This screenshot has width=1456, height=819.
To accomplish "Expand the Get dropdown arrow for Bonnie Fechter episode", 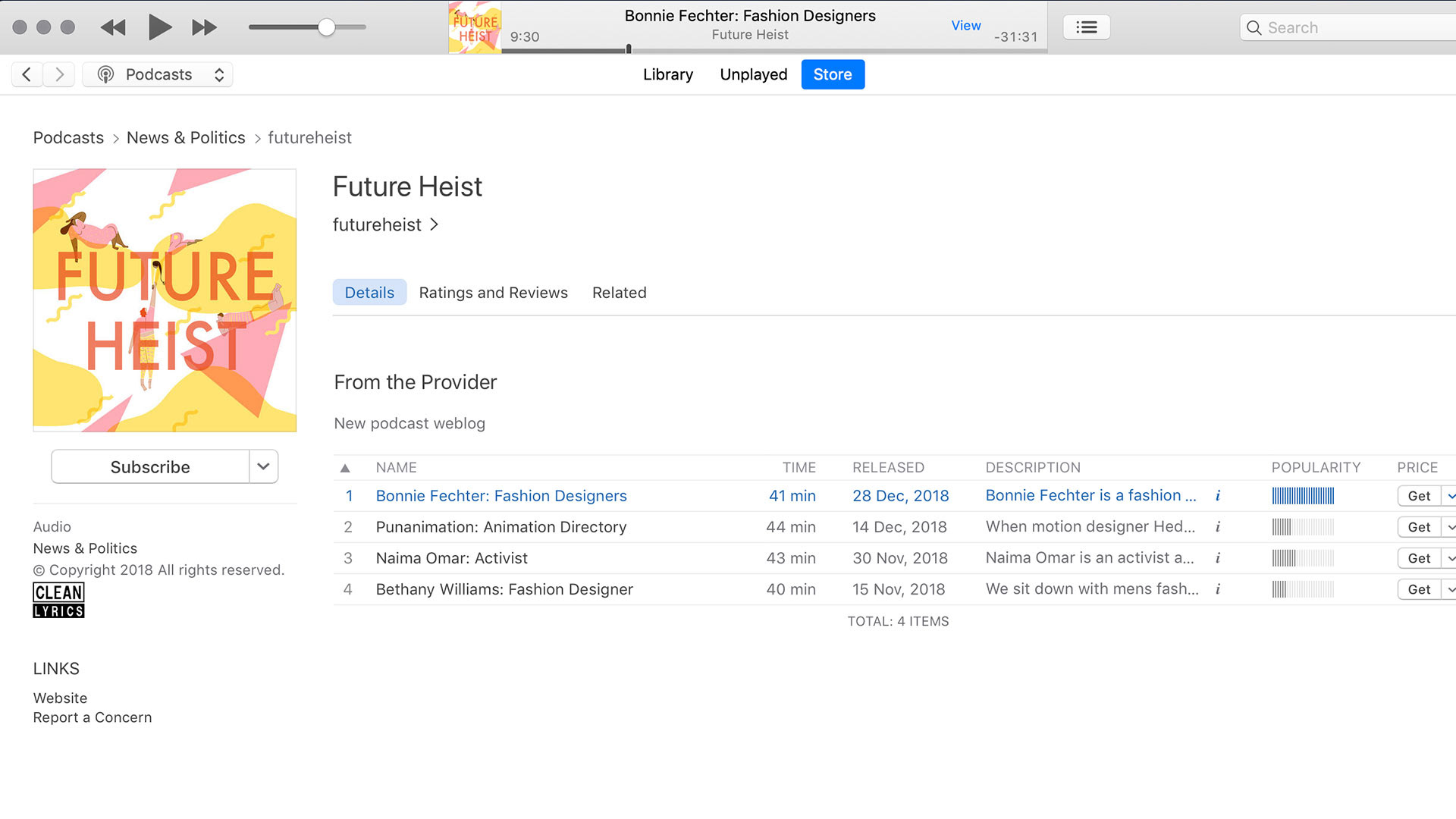I will coord(1449,496).
